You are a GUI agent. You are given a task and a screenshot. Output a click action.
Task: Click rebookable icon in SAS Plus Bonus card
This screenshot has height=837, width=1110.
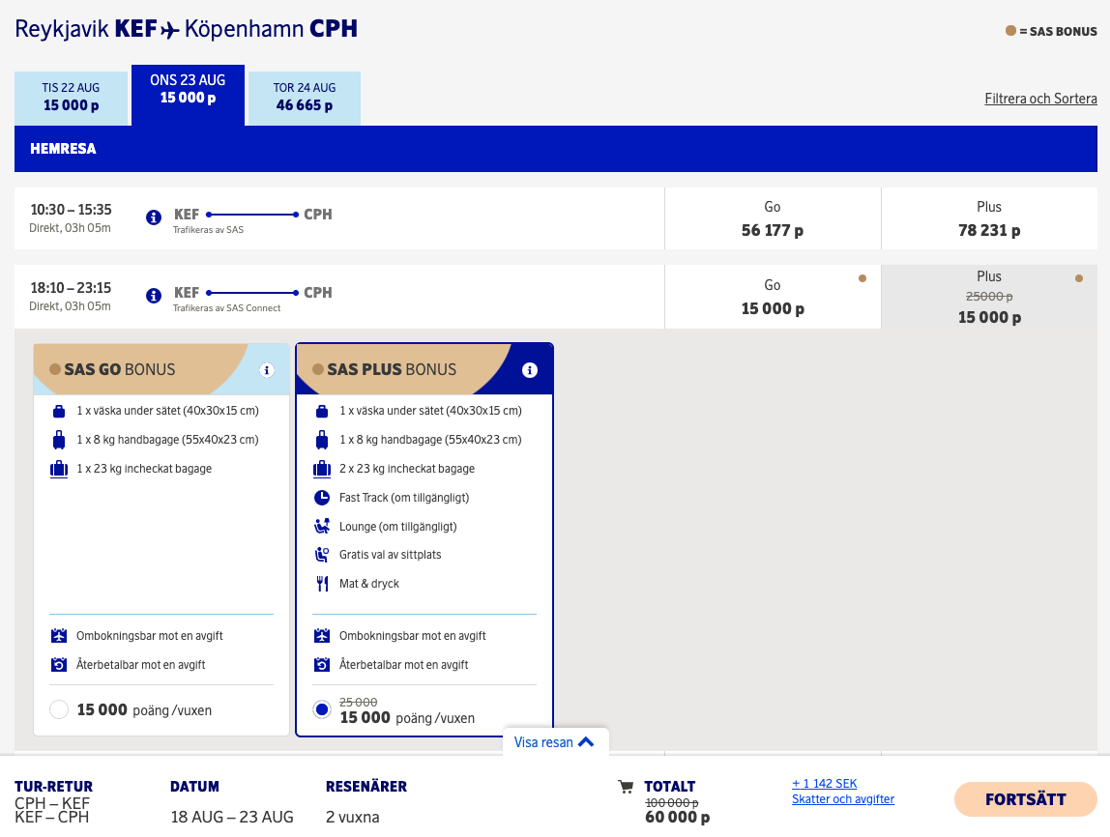pos(322,636)
